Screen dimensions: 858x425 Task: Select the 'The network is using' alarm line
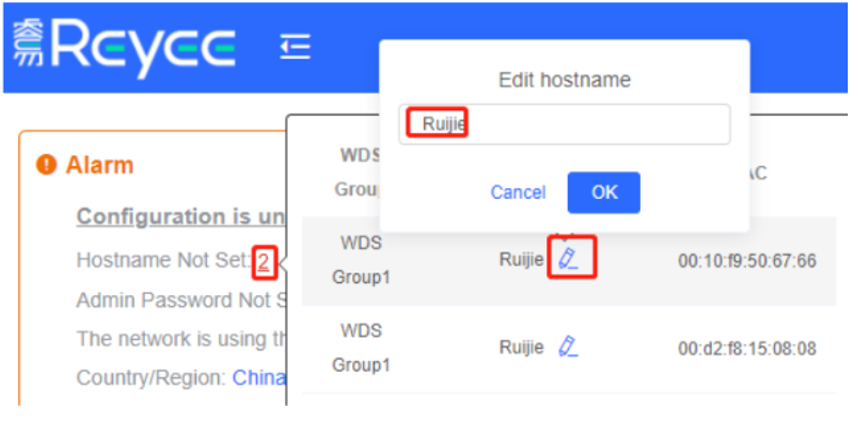[x=180, y=339]
